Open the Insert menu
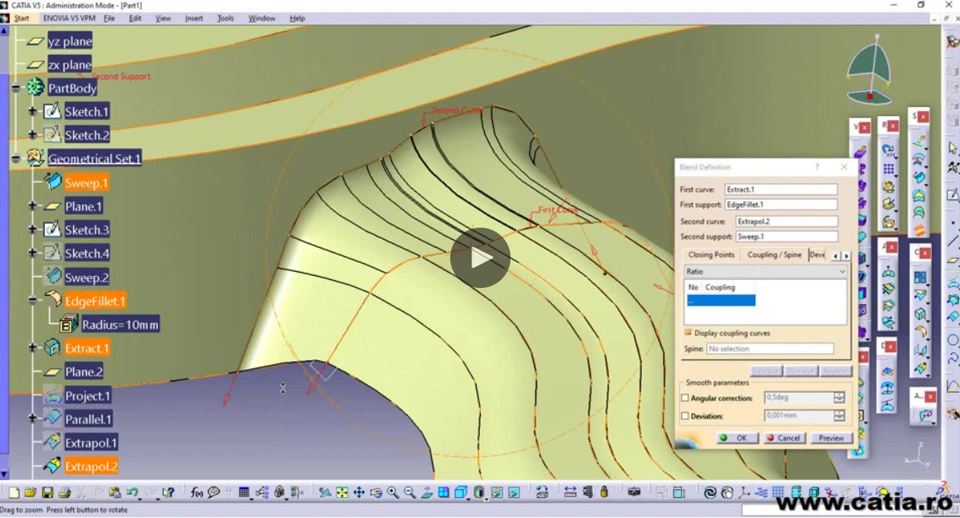 click(x=194, y=18)
